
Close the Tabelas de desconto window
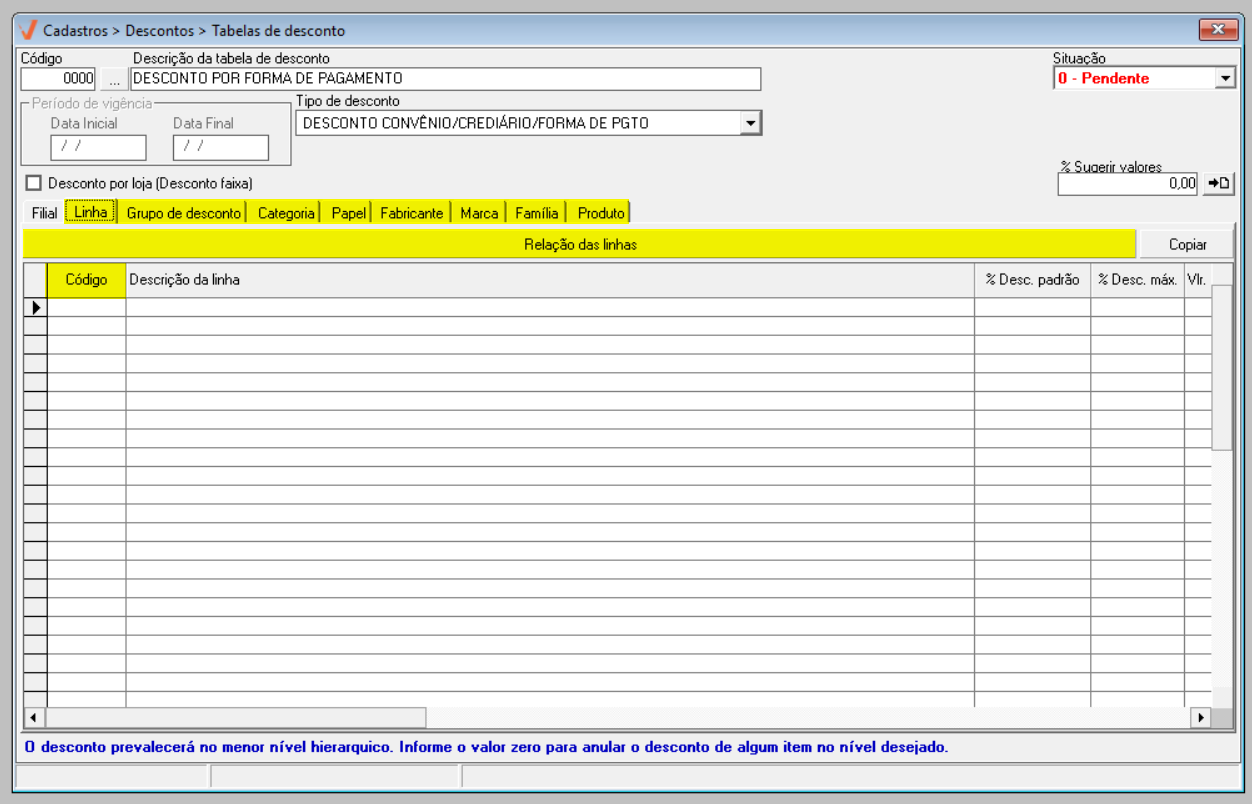(1218, 30)
